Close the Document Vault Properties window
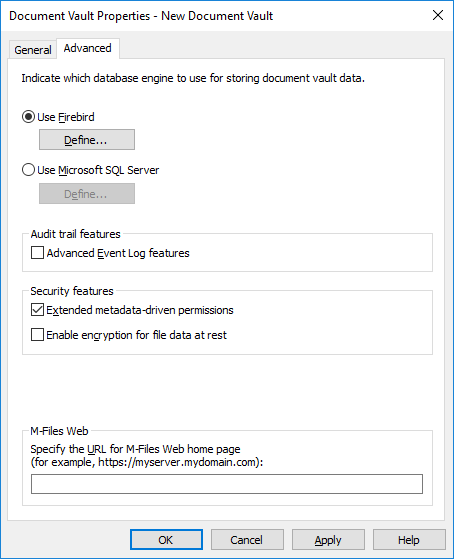The image size is (454, 559). pyautogui.click(x=438, y=15)
